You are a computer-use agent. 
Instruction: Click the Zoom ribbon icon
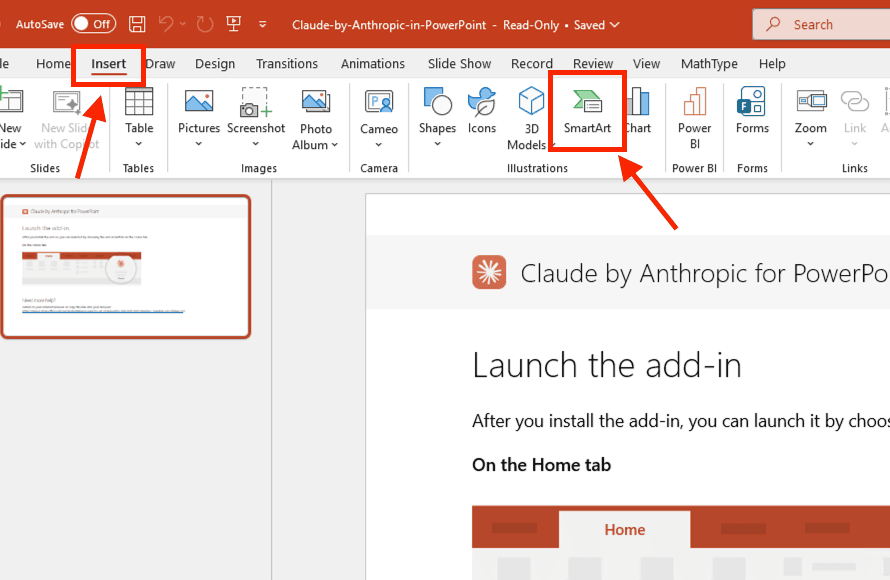click(x=811, y=102)
